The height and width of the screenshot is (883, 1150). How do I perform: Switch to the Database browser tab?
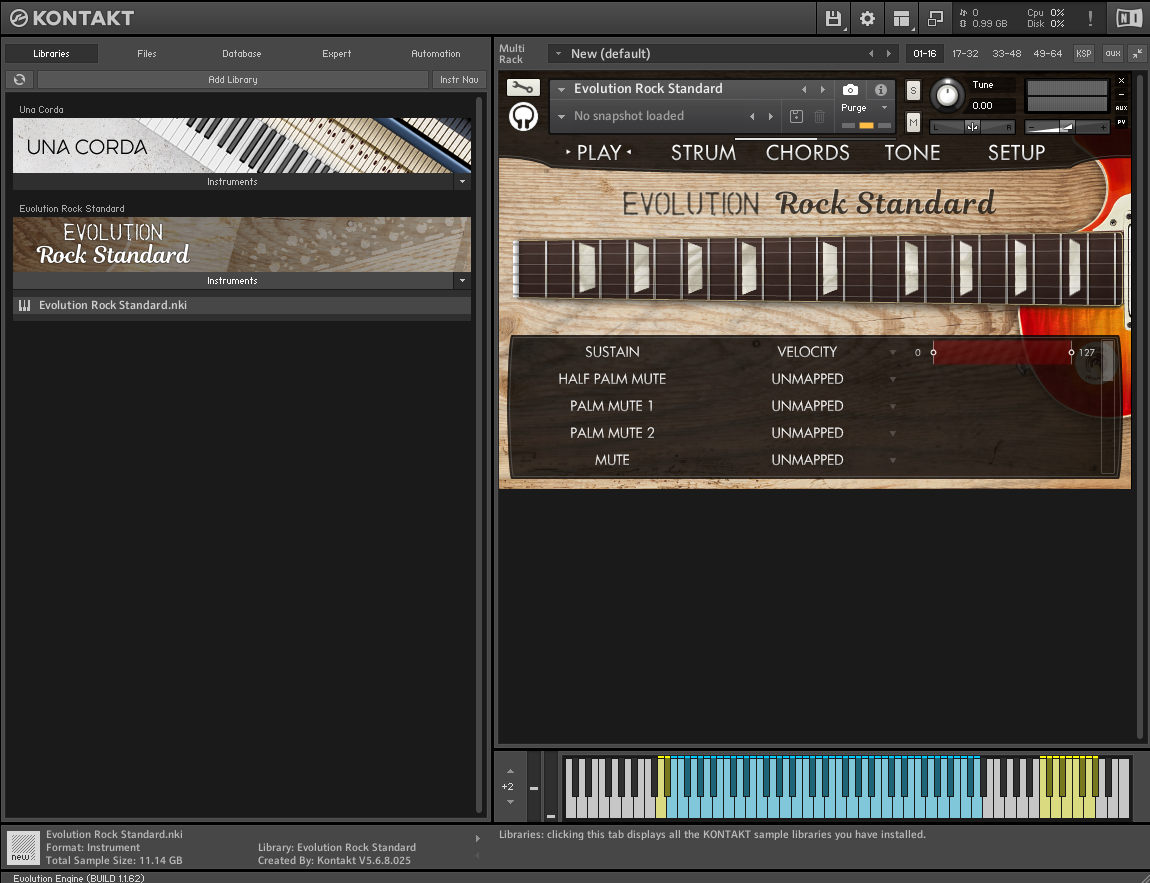(x=242, y=54)
